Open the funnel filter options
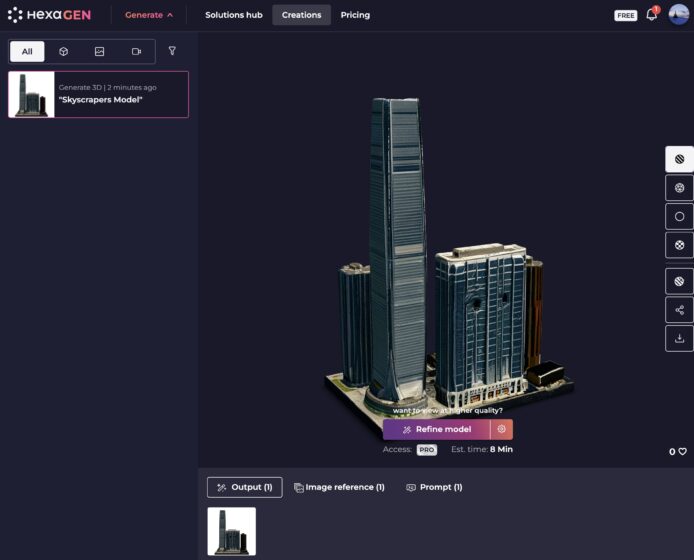Screen dimensions: 694x560 click(172, 51)
